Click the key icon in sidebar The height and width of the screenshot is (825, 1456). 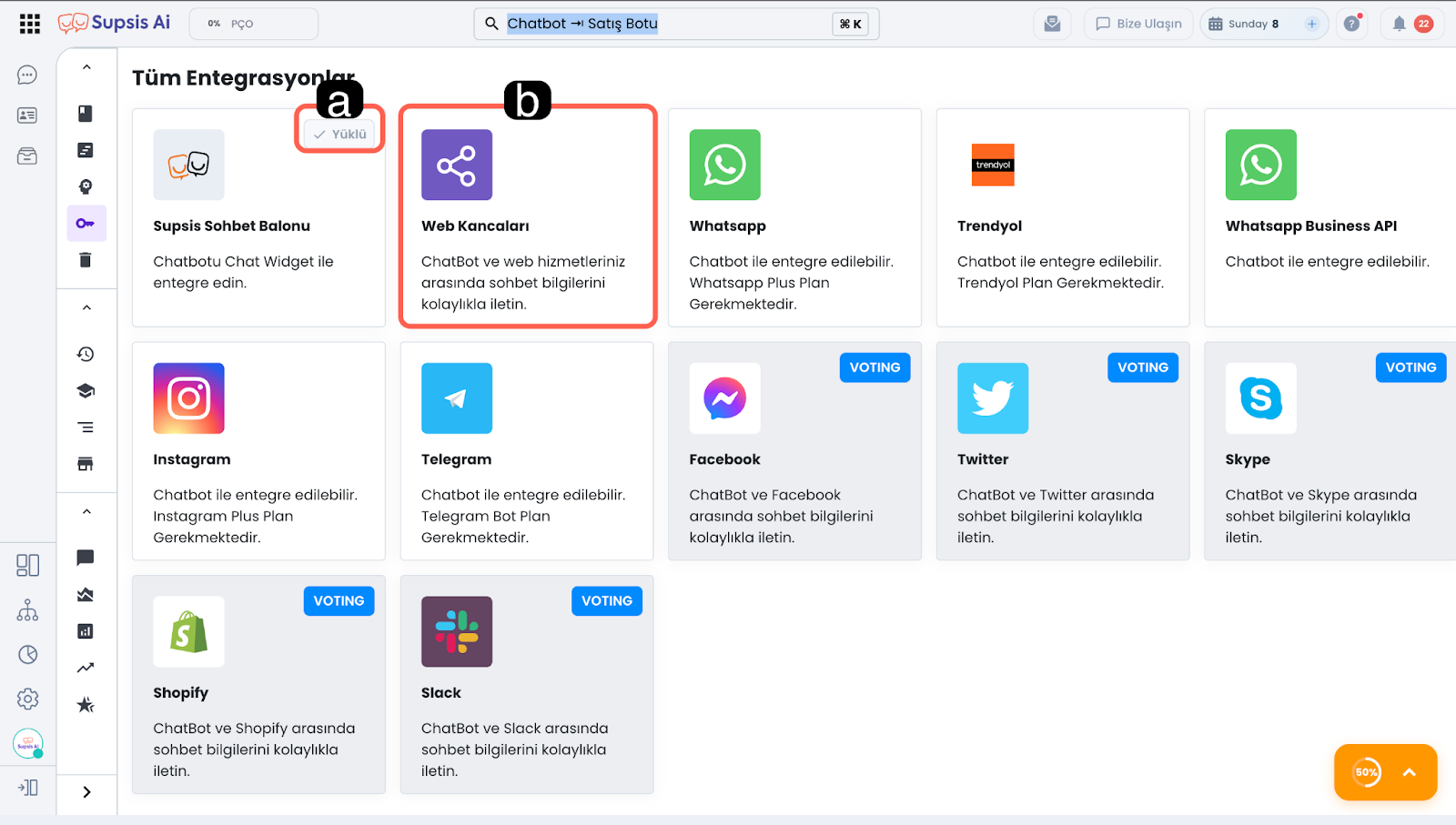(86, 223)
